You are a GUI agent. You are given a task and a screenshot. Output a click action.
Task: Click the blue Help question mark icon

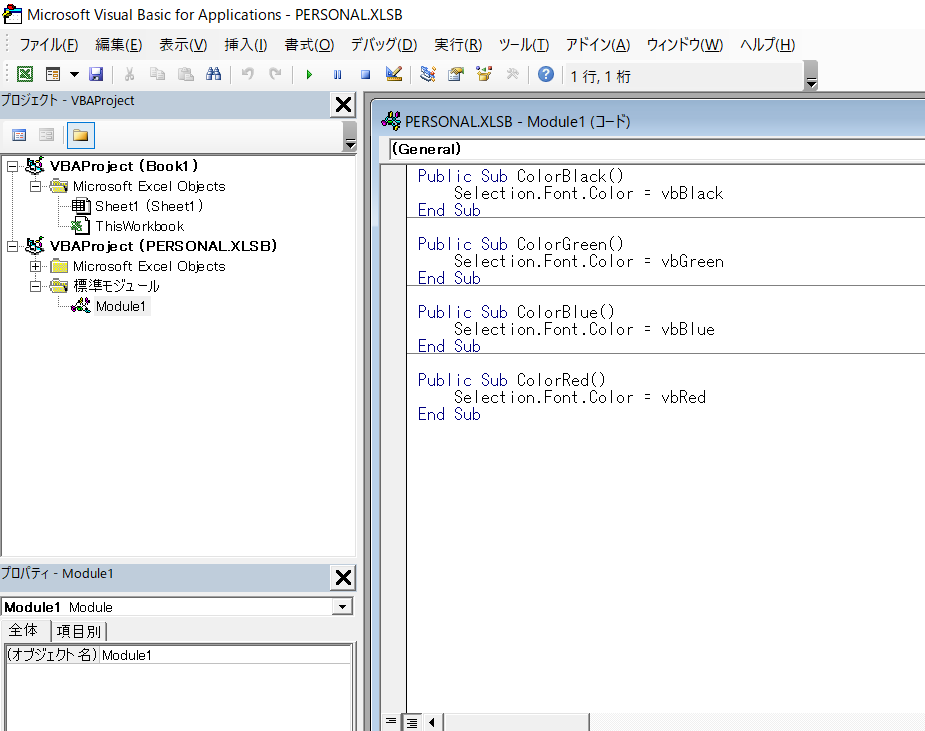[x=545, y=75]
